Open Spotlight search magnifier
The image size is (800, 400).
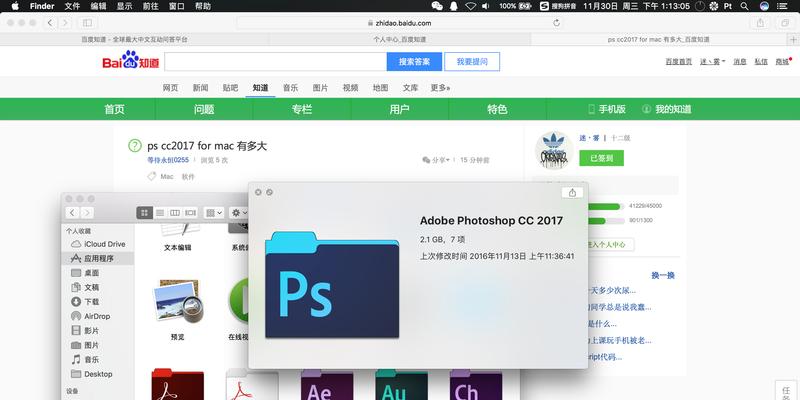tap(745, 6)
